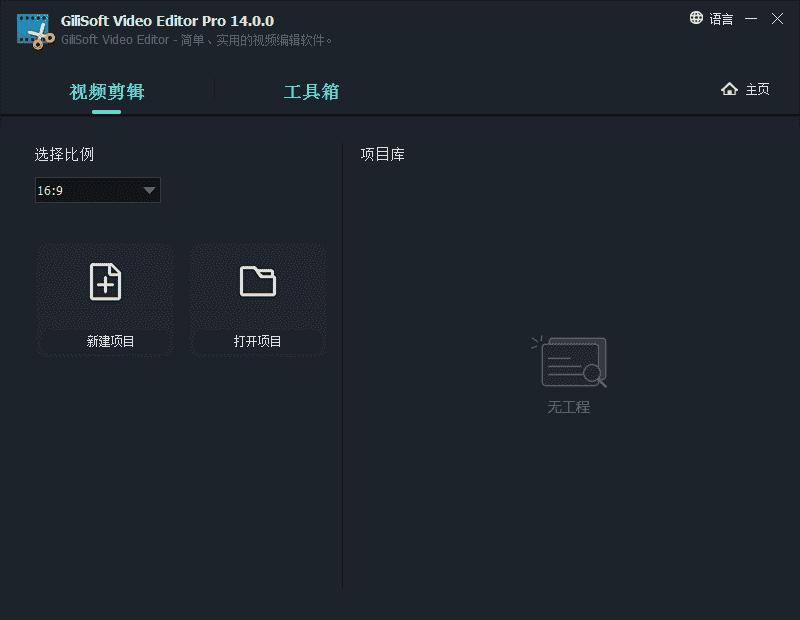800x620 pixels.
Task: Click the 选择比例 label
Action: point(64,154)
